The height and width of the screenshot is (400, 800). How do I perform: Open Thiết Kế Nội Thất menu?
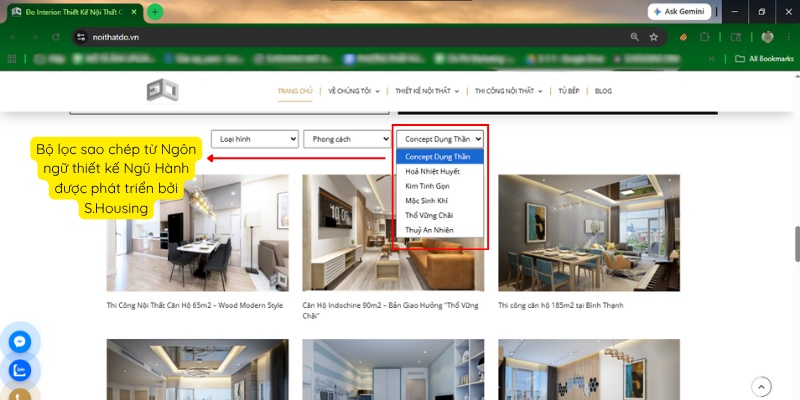427,91
